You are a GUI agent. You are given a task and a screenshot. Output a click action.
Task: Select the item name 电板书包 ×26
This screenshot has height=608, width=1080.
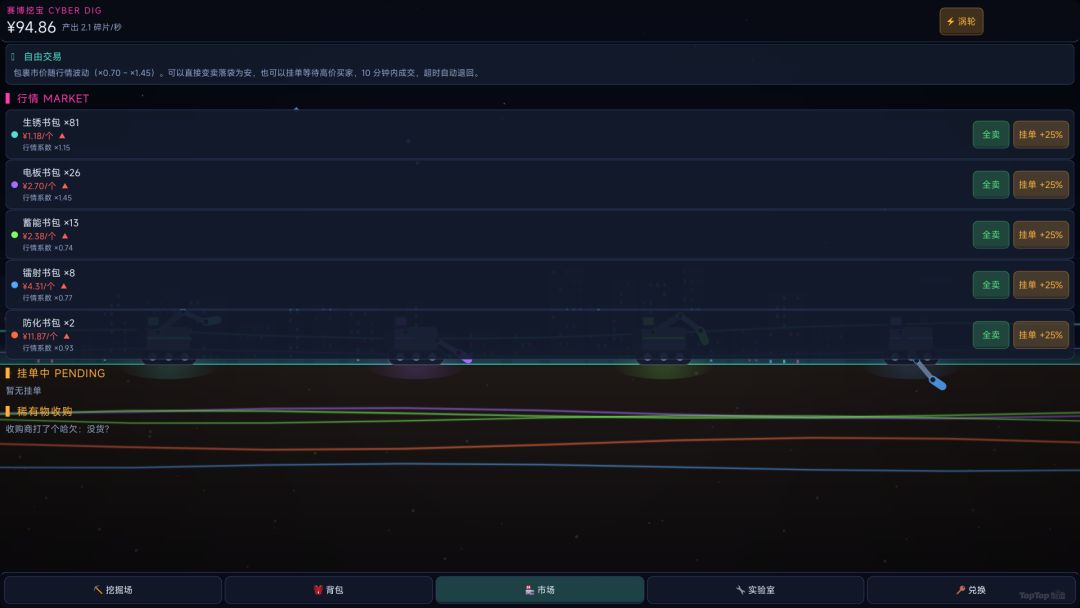pyautogui.click(x=51, y=173)
